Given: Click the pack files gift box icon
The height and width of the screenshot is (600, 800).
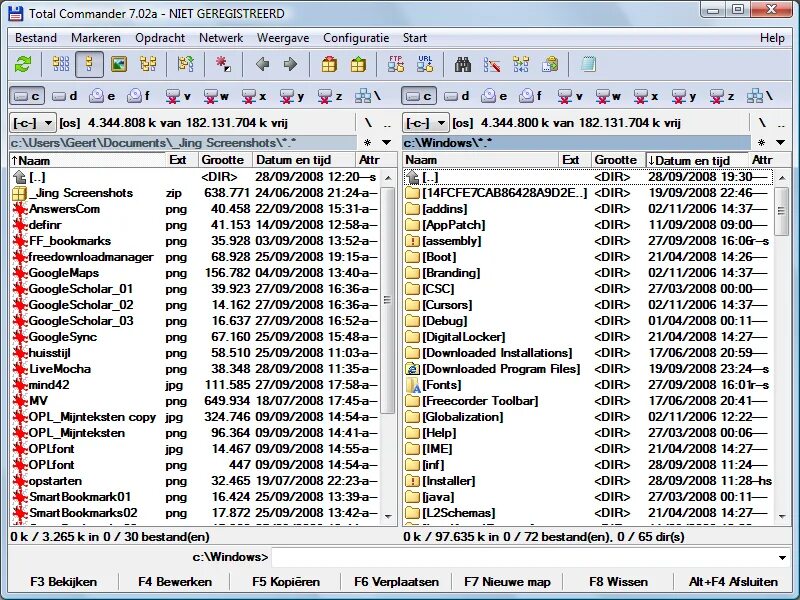Looking at the screenshot, I should click(x=329, y=64).
